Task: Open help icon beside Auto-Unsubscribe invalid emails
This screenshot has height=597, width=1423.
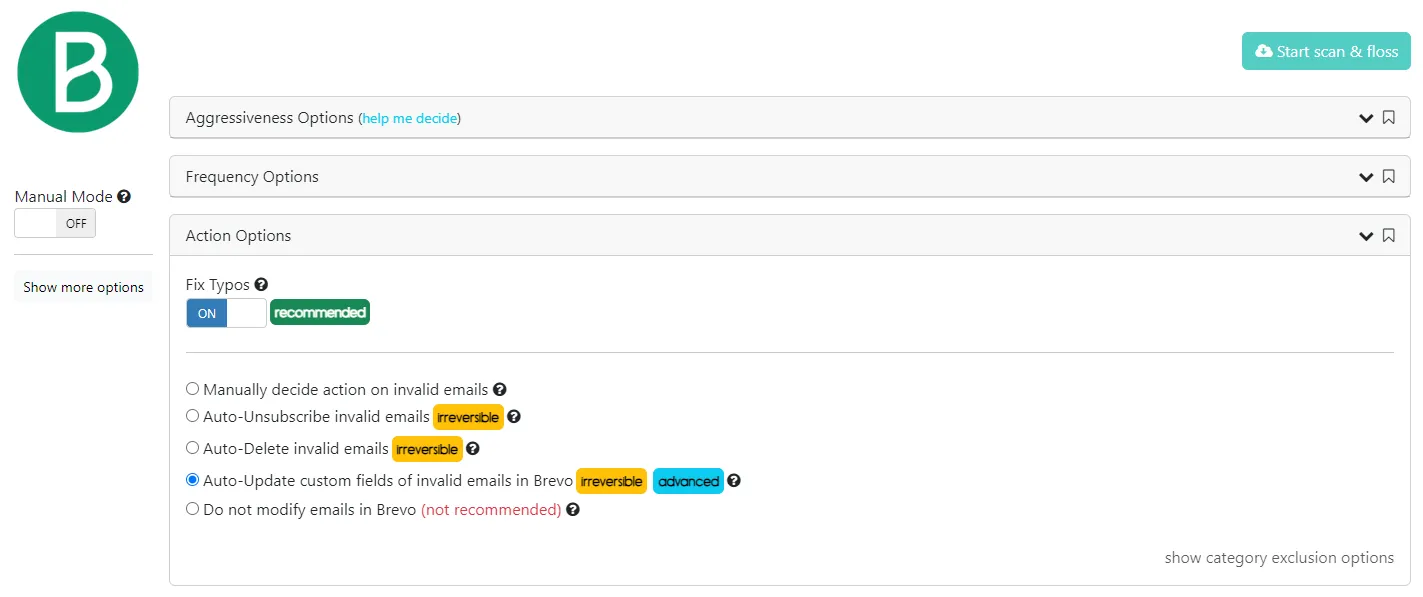Action: [x=514, y=417]
